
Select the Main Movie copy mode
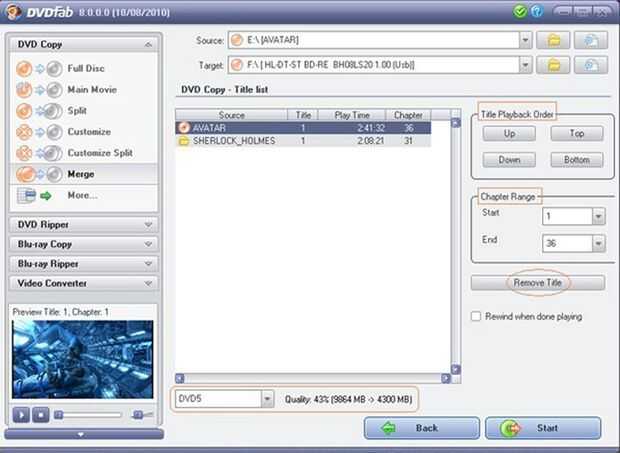coord(85,90)
